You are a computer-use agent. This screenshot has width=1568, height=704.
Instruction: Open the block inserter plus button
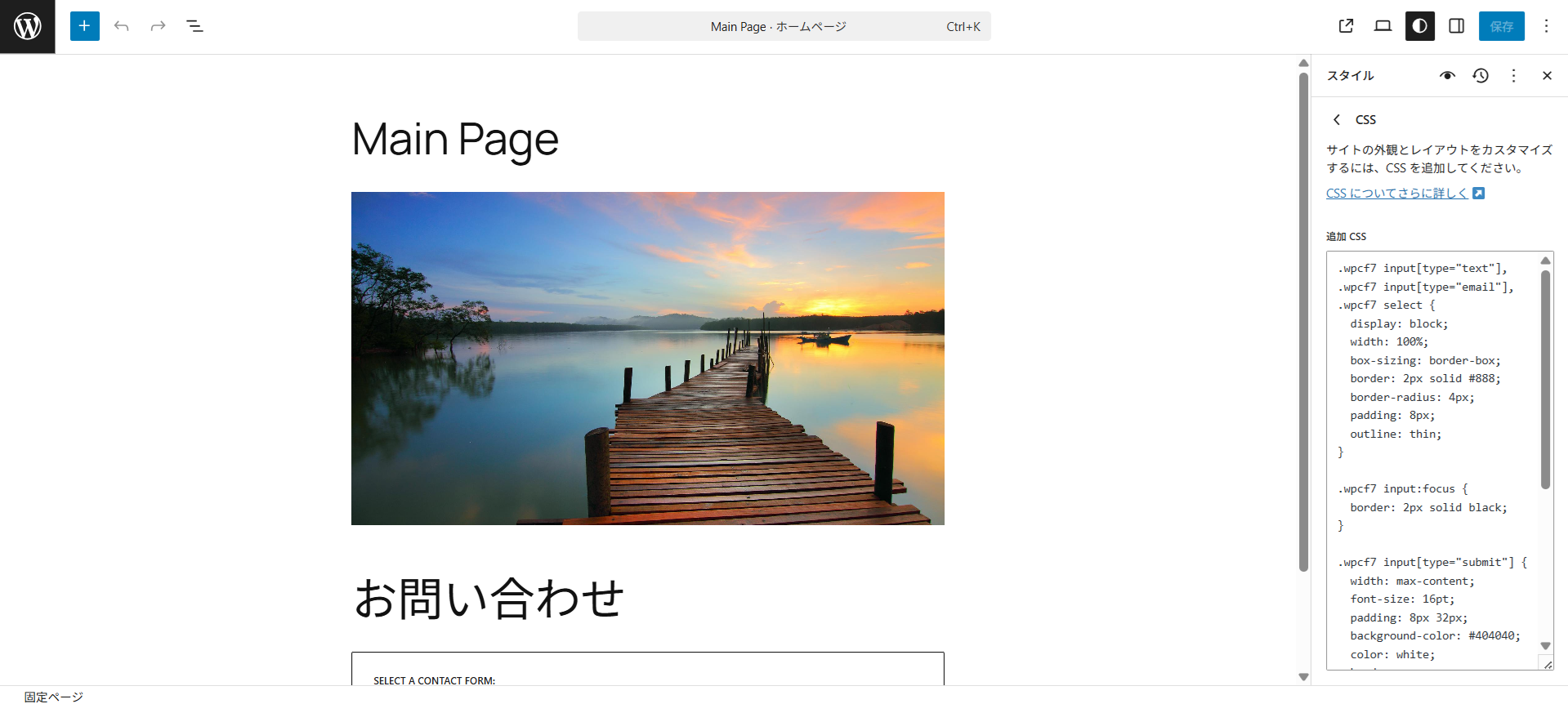(x=84, y=26)
